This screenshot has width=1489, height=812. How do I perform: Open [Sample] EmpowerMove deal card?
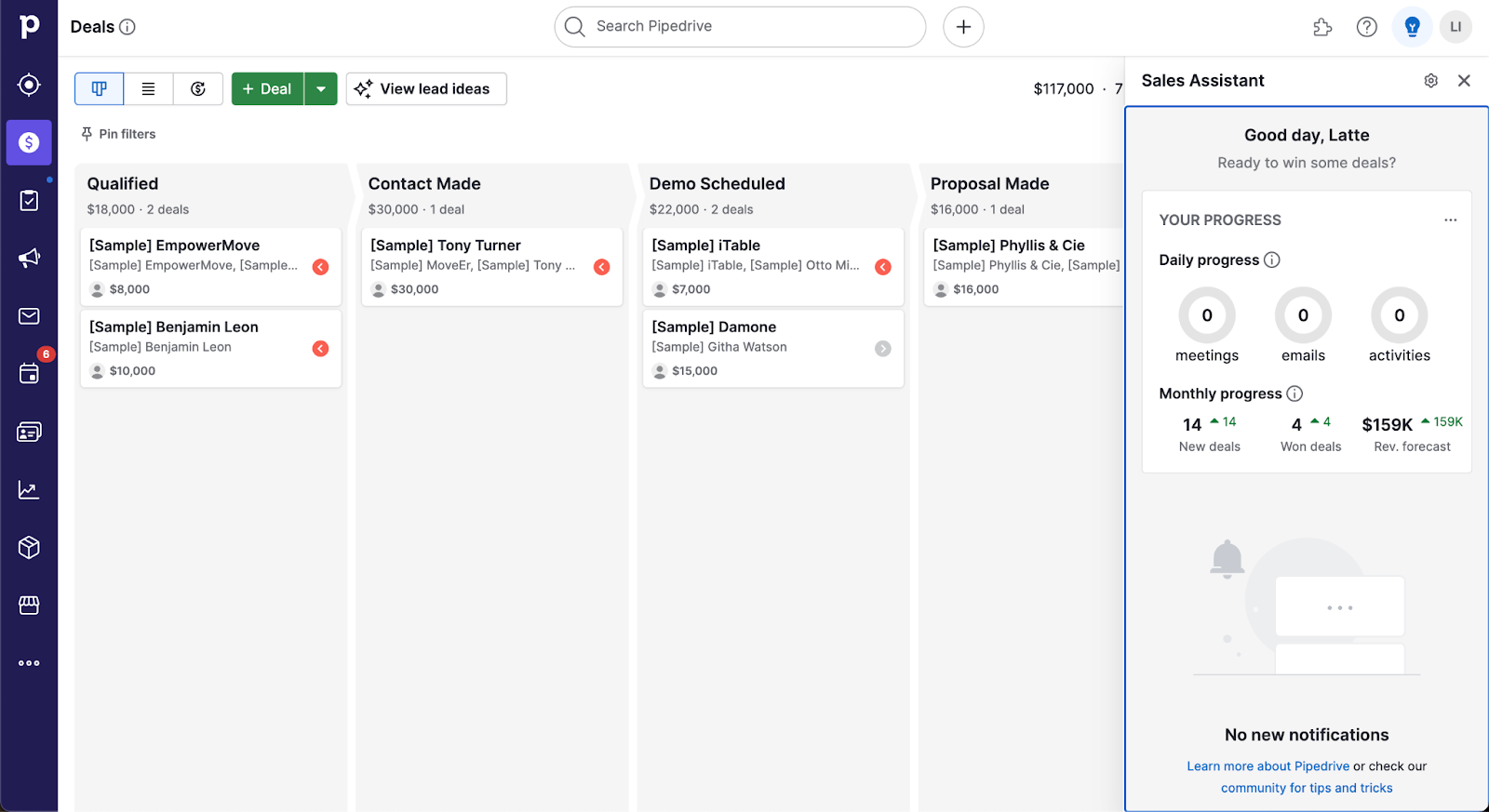211,267
